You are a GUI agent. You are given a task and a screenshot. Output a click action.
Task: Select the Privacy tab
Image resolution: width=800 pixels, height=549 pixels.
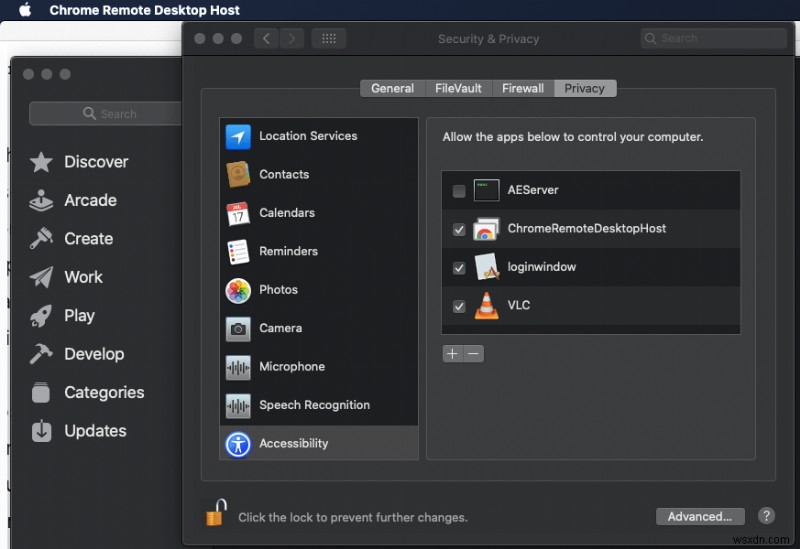click(x=585, y=88)
